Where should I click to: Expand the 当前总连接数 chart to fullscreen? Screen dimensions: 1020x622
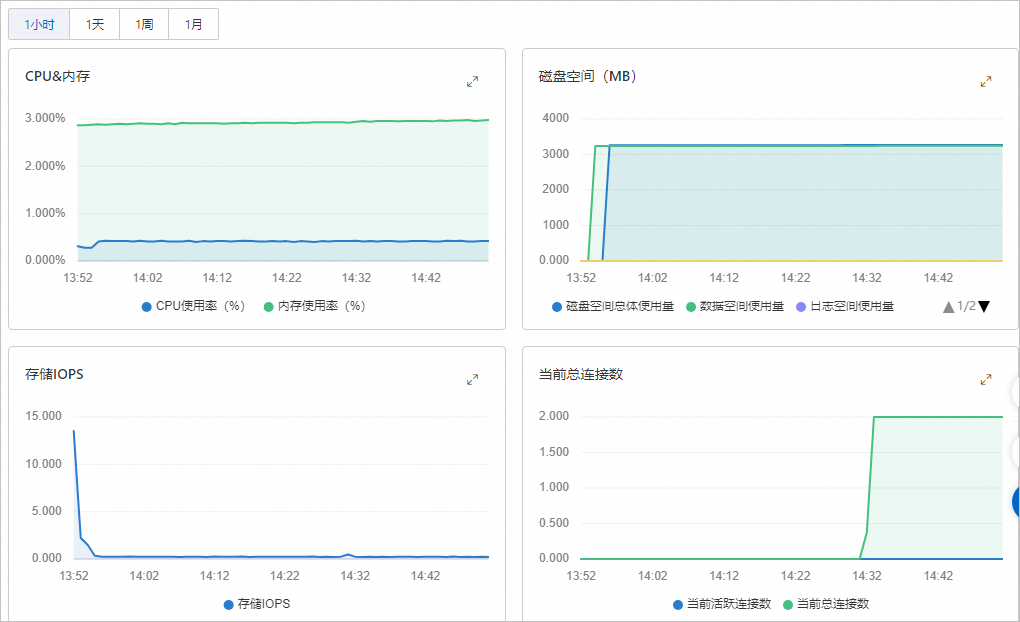986,380
